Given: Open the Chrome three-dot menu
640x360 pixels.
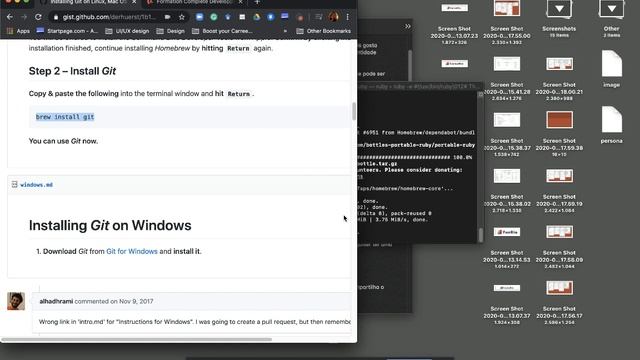Looking at the screenshot, I should [x=347, y=17].
